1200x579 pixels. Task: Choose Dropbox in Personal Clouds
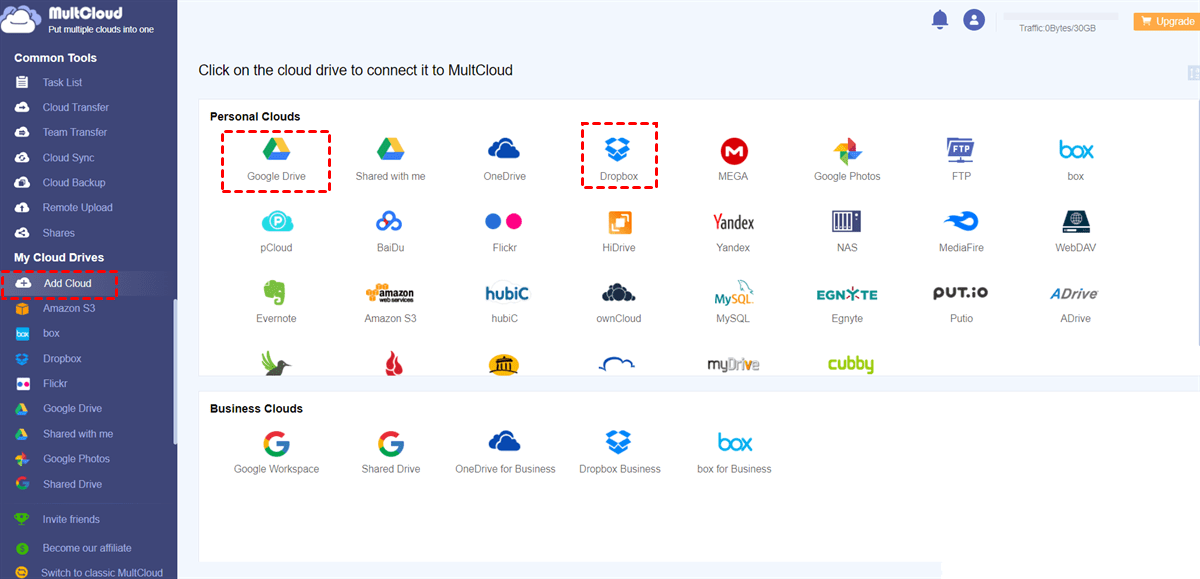point(618,160)
